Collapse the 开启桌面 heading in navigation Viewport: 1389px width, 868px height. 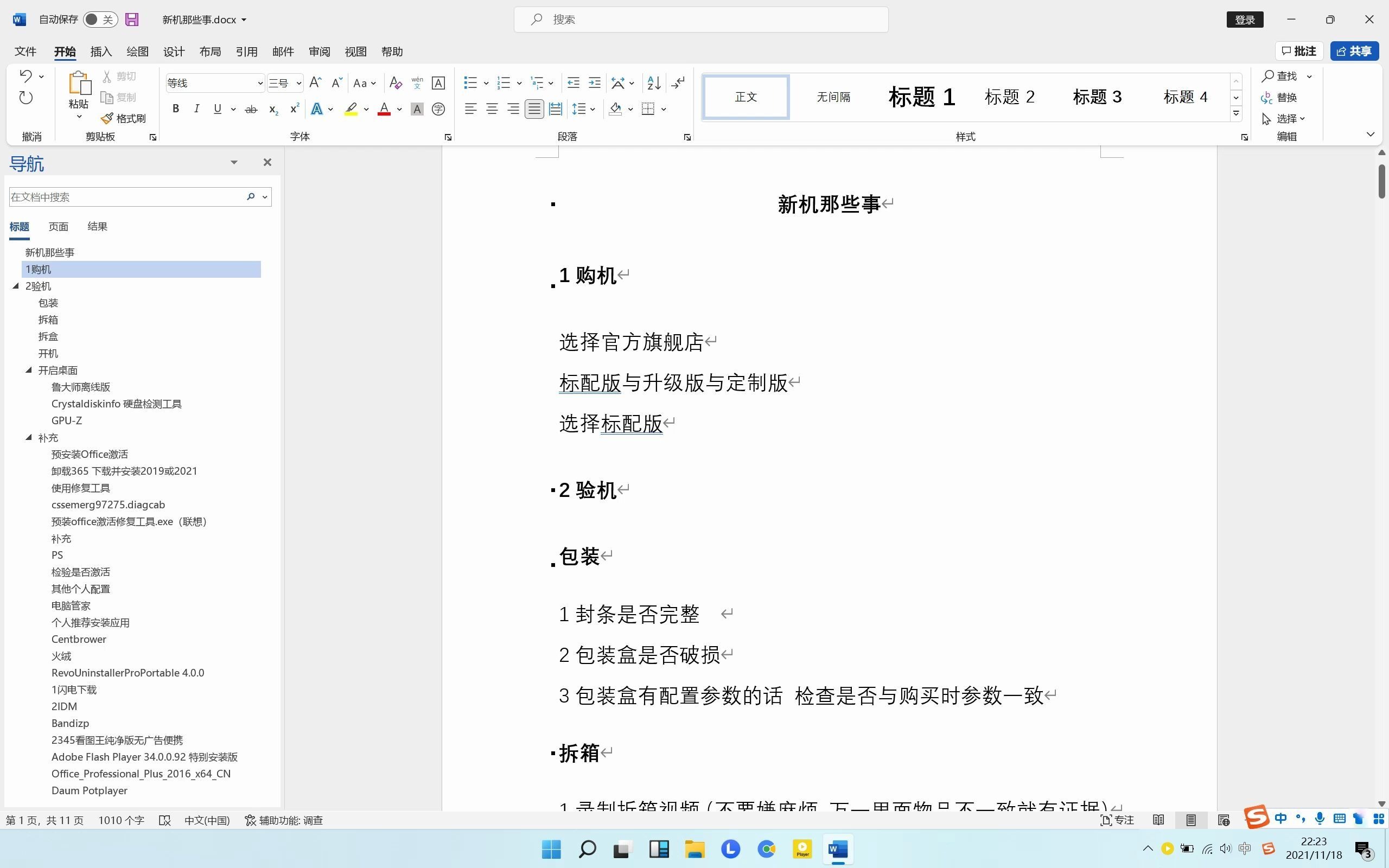(x=29, y=369)
